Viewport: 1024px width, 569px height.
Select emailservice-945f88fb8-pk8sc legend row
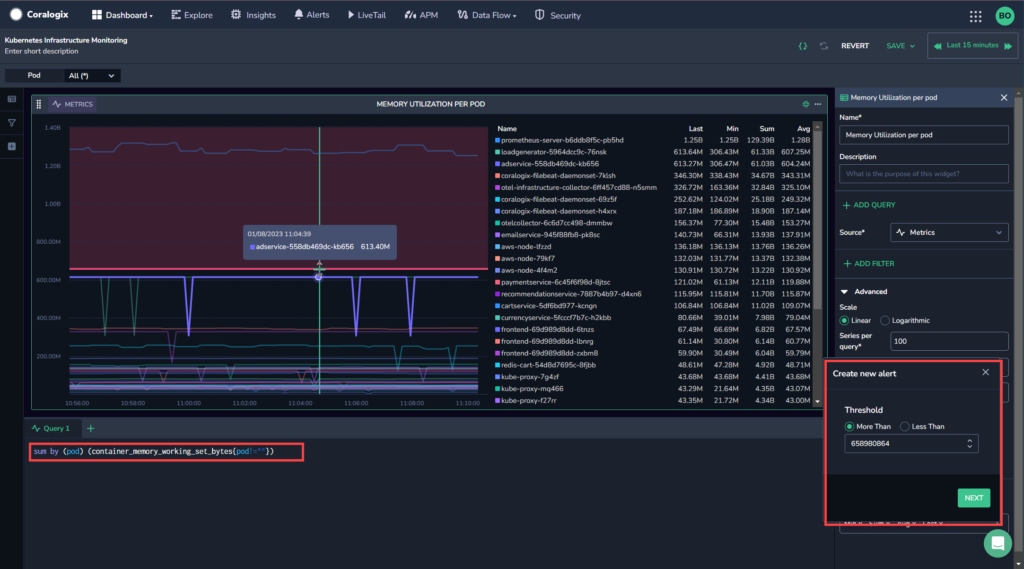(x=653, y=235)
